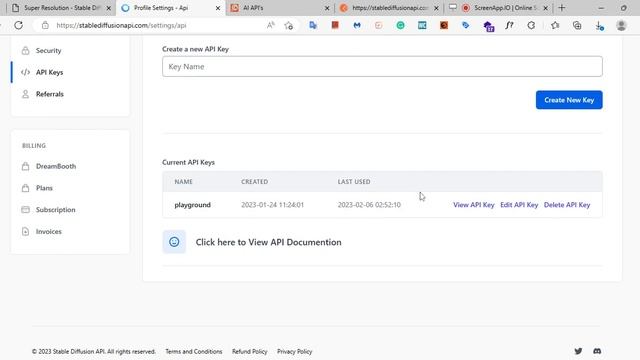The image size is (640, 360).
Task: Open the DreamBooth billing page
Action: tap(56, 166)
